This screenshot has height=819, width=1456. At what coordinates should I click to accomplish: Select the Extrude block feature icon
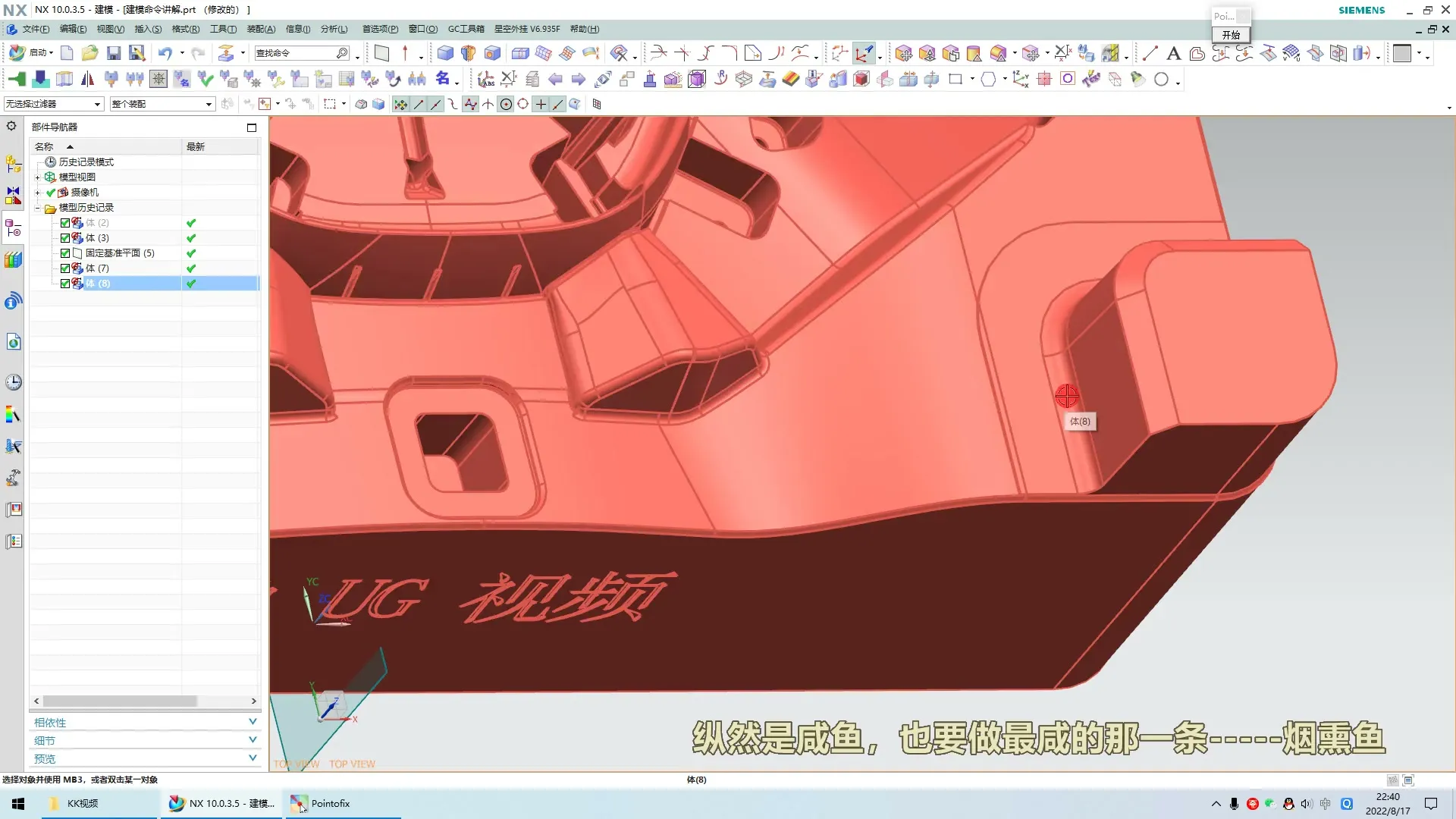(x=445, y=53)
